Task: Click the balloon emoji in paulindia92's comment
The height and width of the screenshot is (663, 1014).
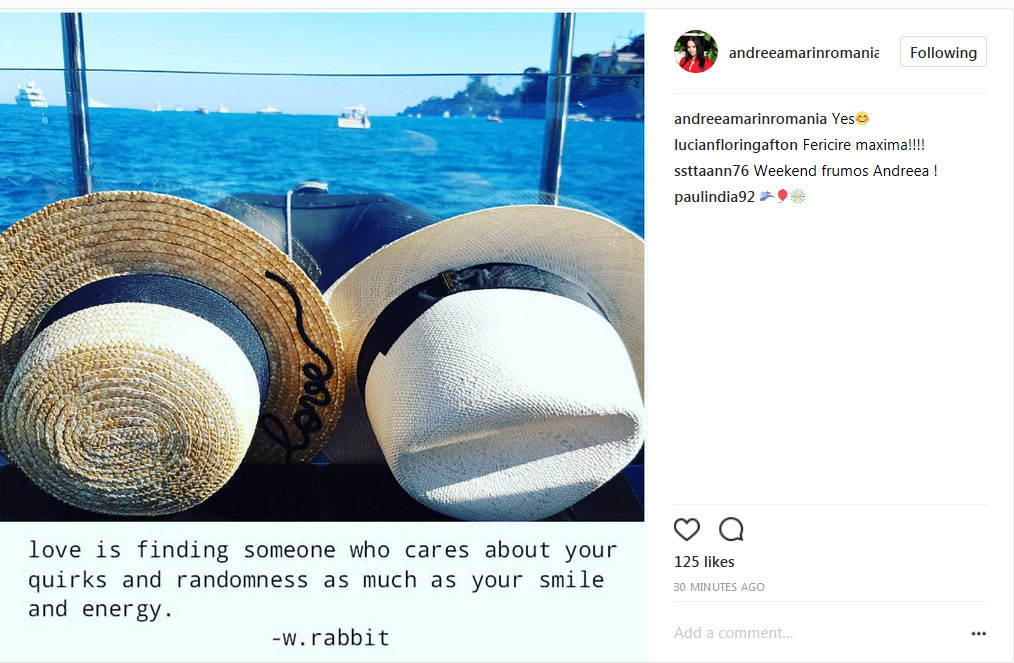Action: [782, 196]
